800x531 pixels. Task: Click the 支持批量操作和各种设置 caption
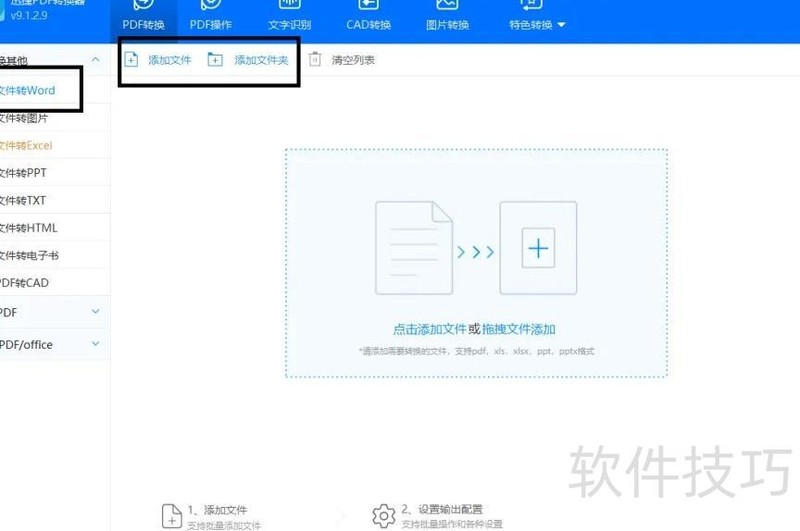coord(452,524)
